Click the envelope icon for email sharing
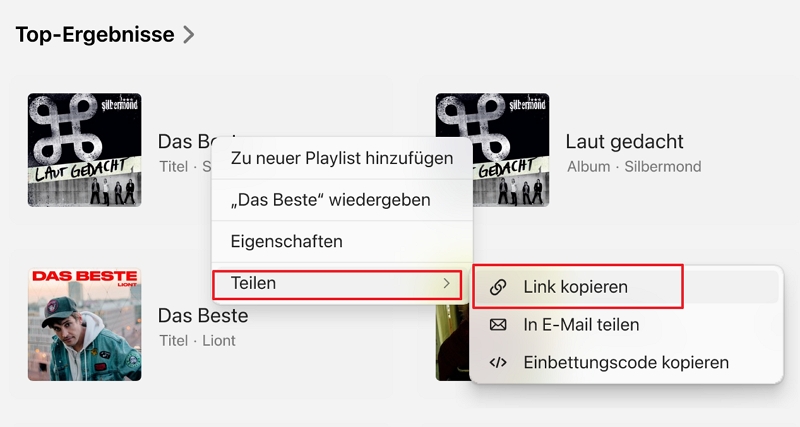 point(498,325)
